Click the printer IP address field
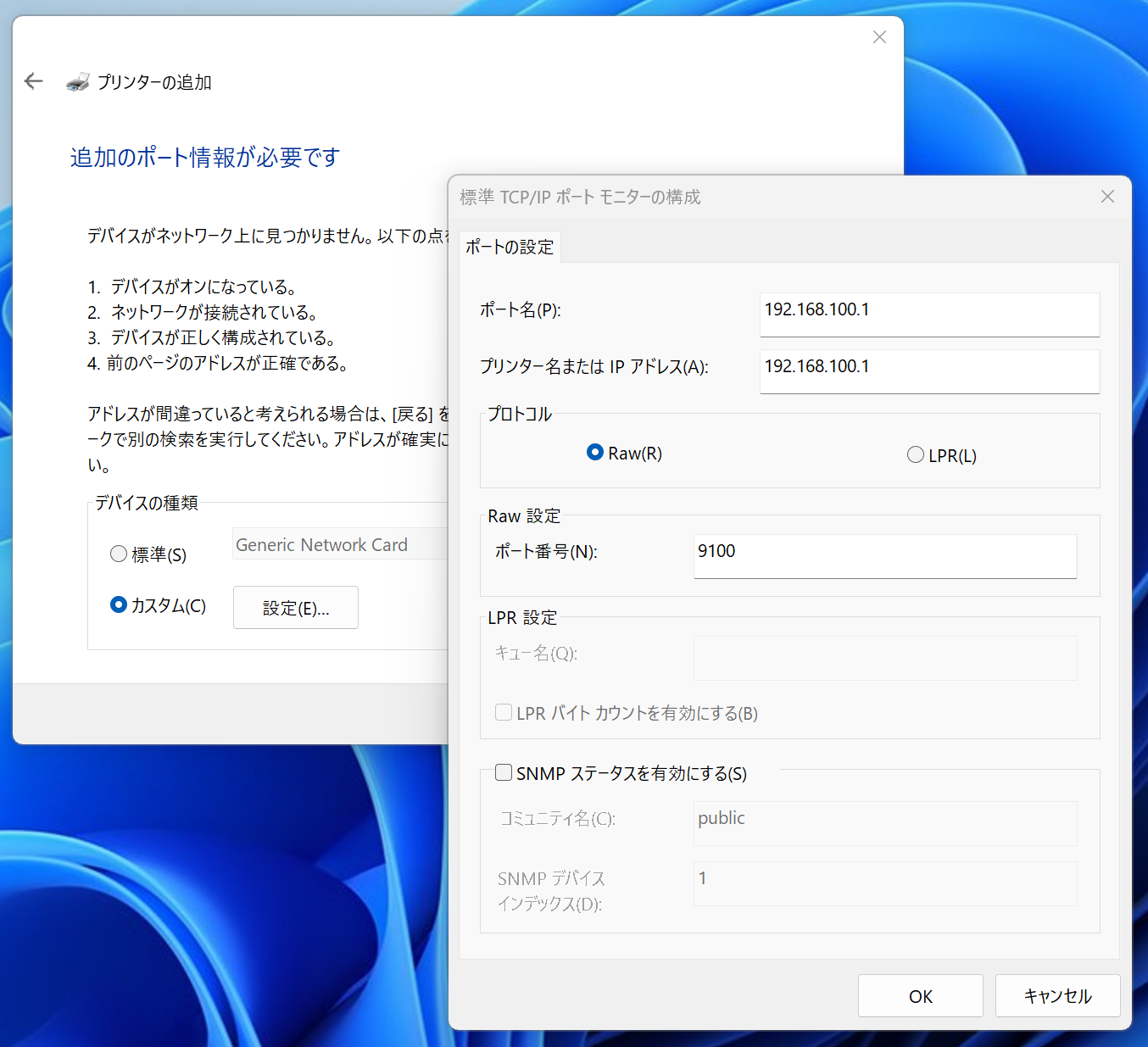The width and height of the screenshot is (1148, 1047). 929,371
